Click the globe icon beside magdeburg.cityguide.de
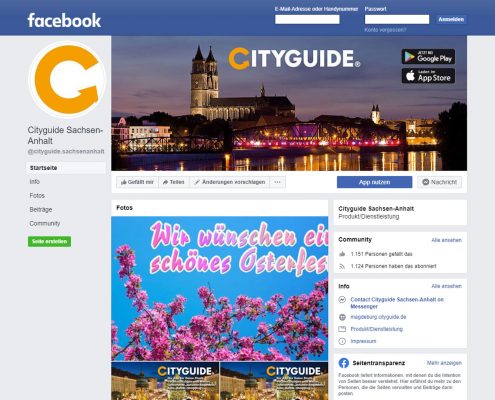This screenshot has height=400, width=495. (x=342, y=317)
